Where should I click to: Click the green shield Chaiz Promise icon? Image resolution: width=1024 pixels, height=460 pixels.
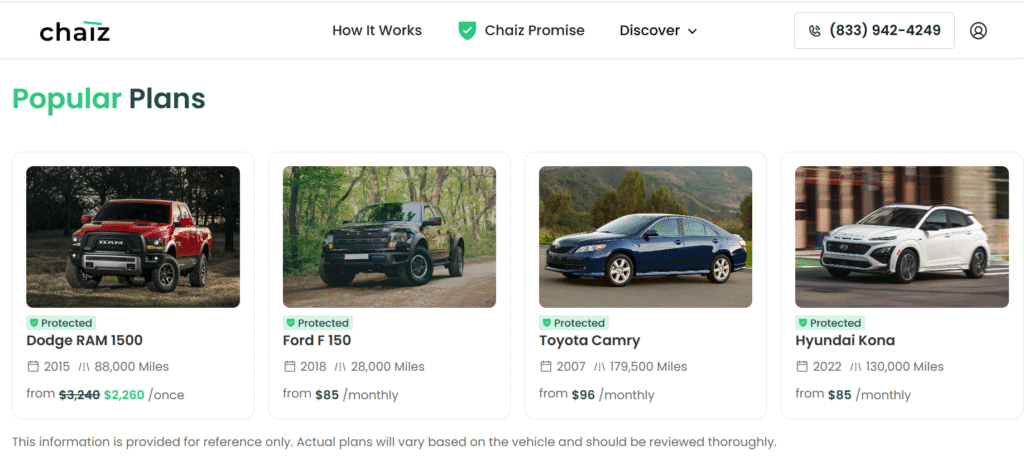click(467, 30)
